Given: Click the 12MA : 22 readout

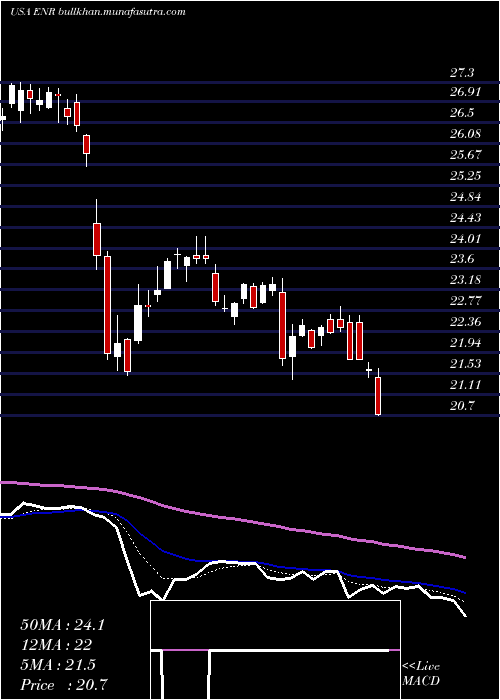Looking at the screenshot, I should pyautogui.click(x=56, y=645).
